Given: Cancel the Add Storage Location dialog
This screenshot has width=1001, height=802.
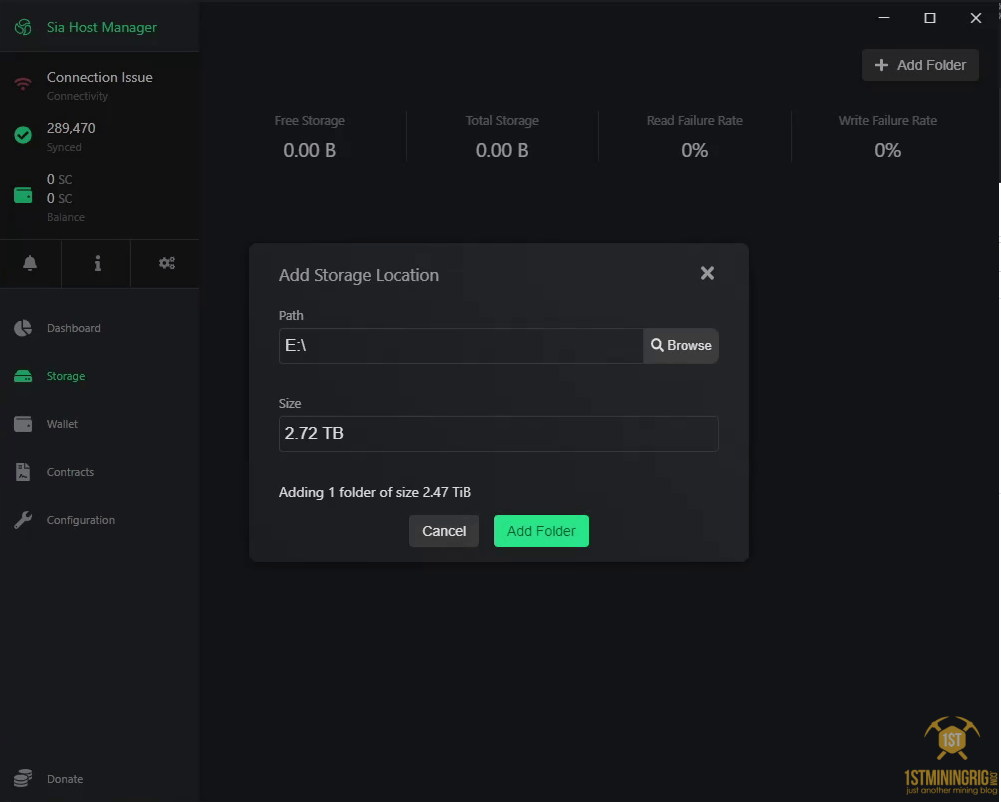Looking at the screenshot, I should point(444,531).
